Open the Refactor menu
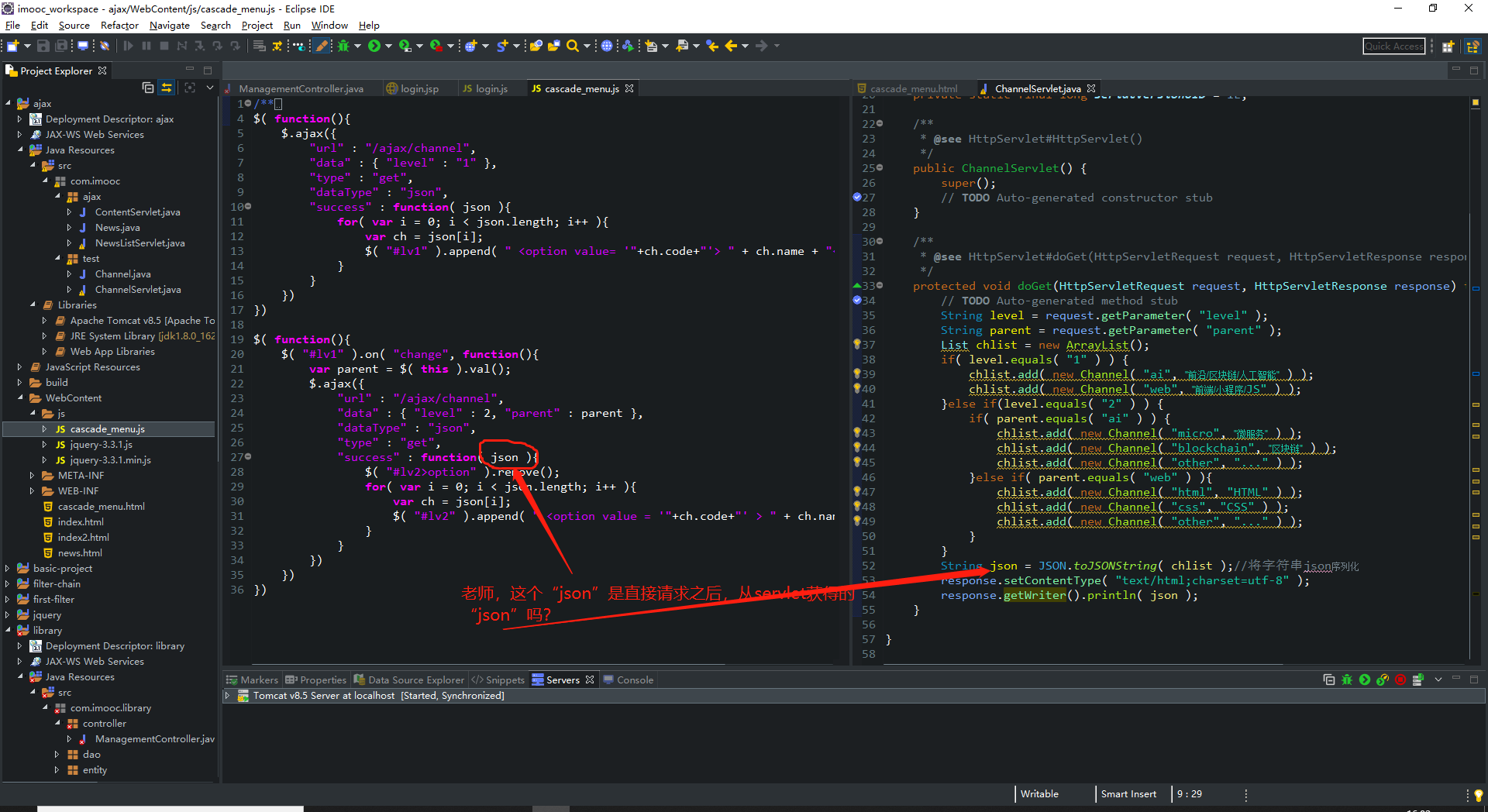 [119, 26]
